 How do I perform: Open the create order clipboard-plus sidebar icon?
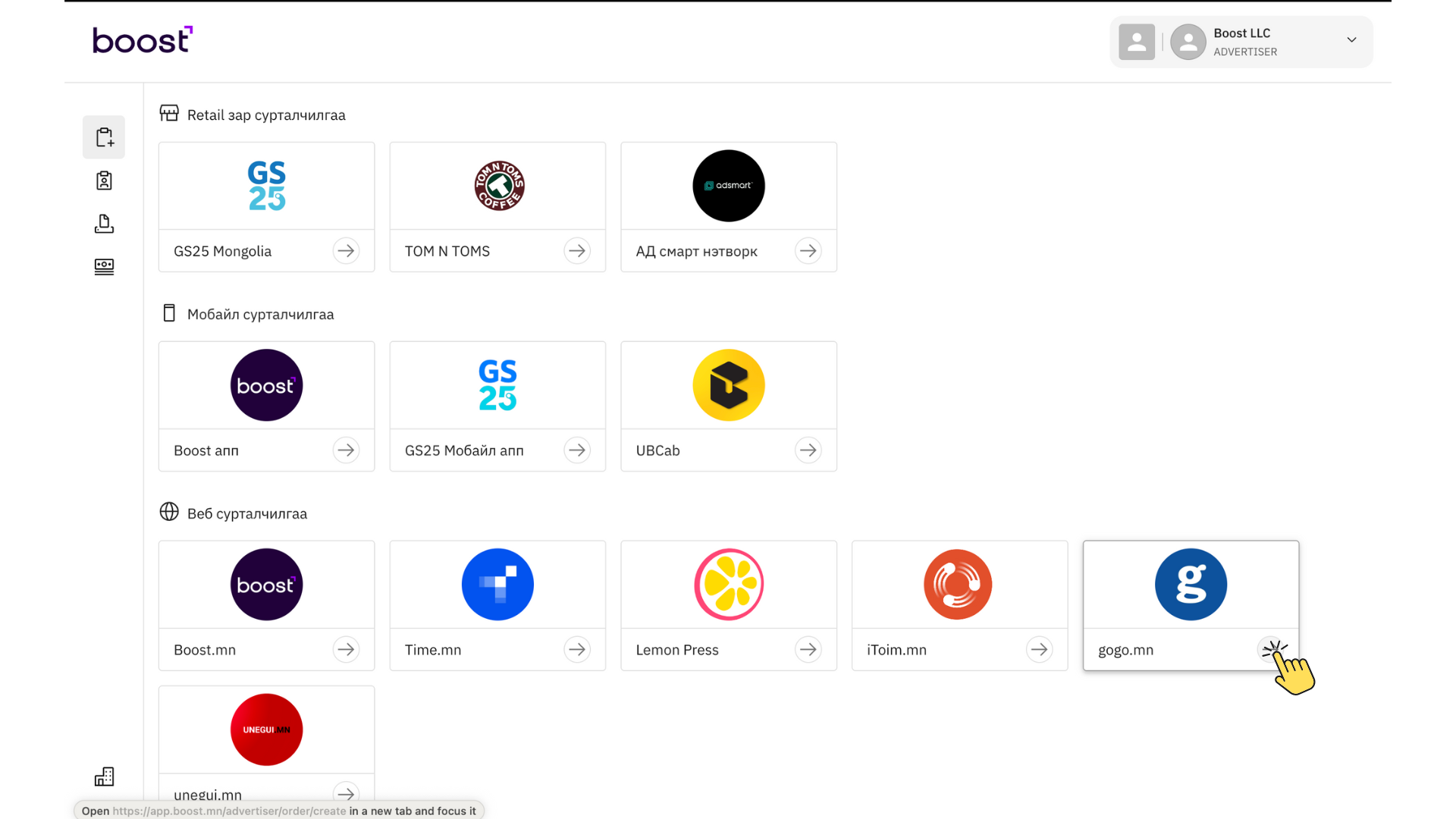[104, 137]
